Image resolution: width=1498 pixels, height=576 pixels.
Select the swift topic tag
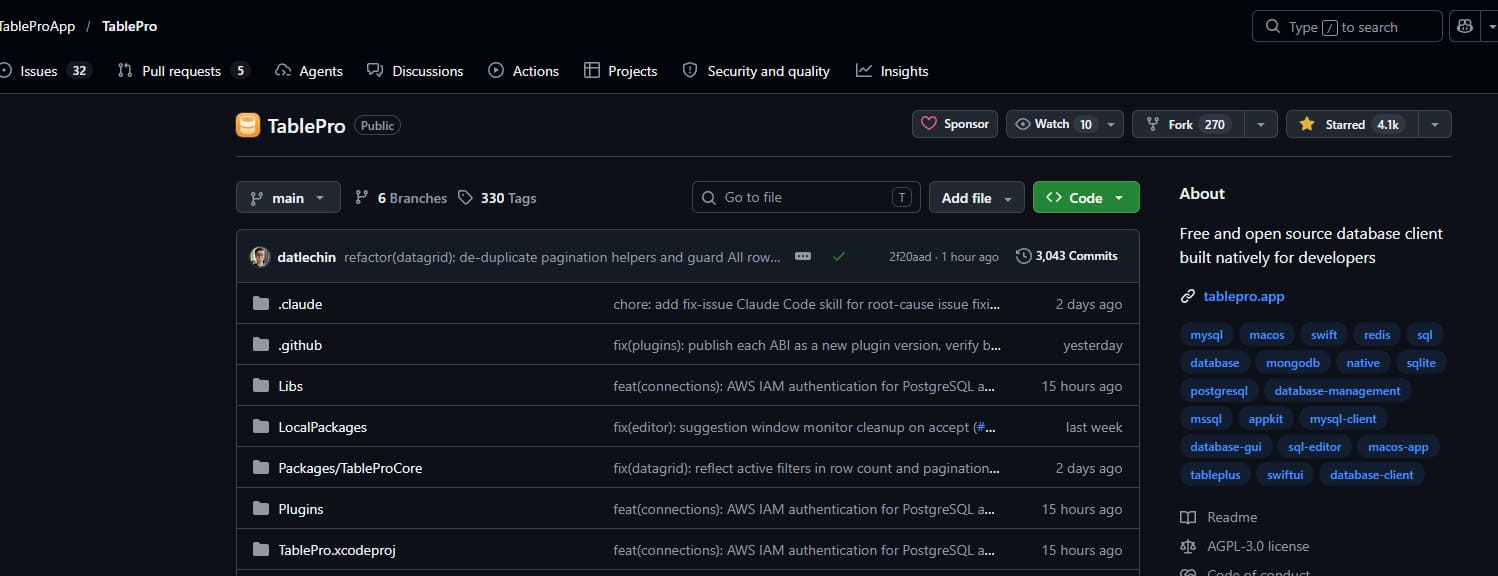[x=1324, y=335]
